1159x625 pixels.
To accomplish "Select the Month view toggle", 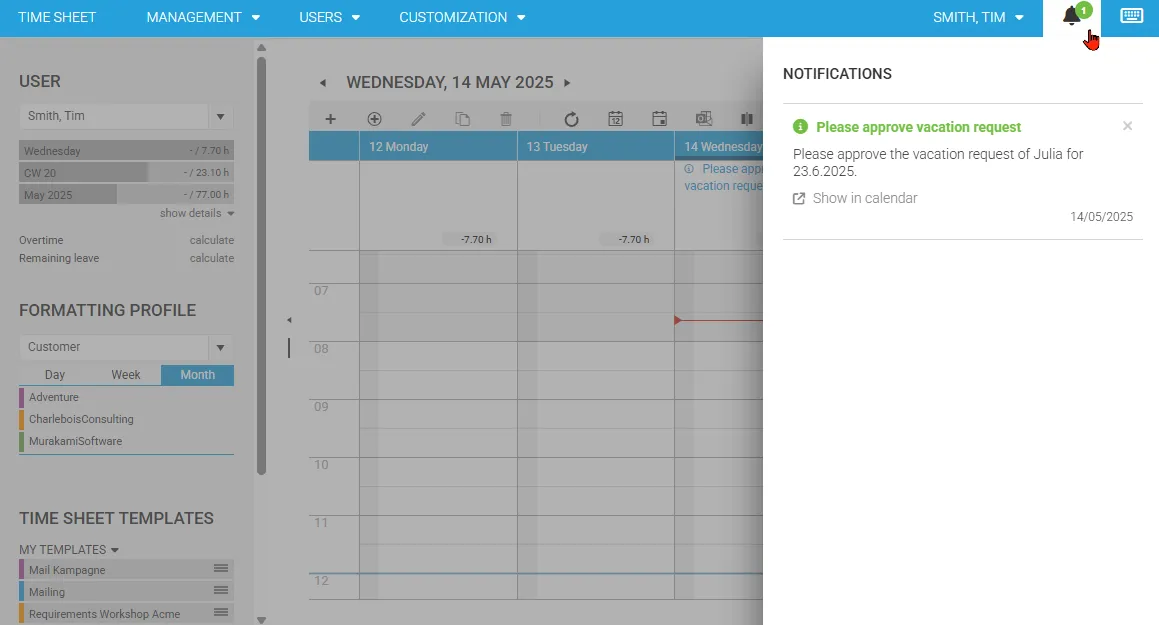I will tap(197, 375).
